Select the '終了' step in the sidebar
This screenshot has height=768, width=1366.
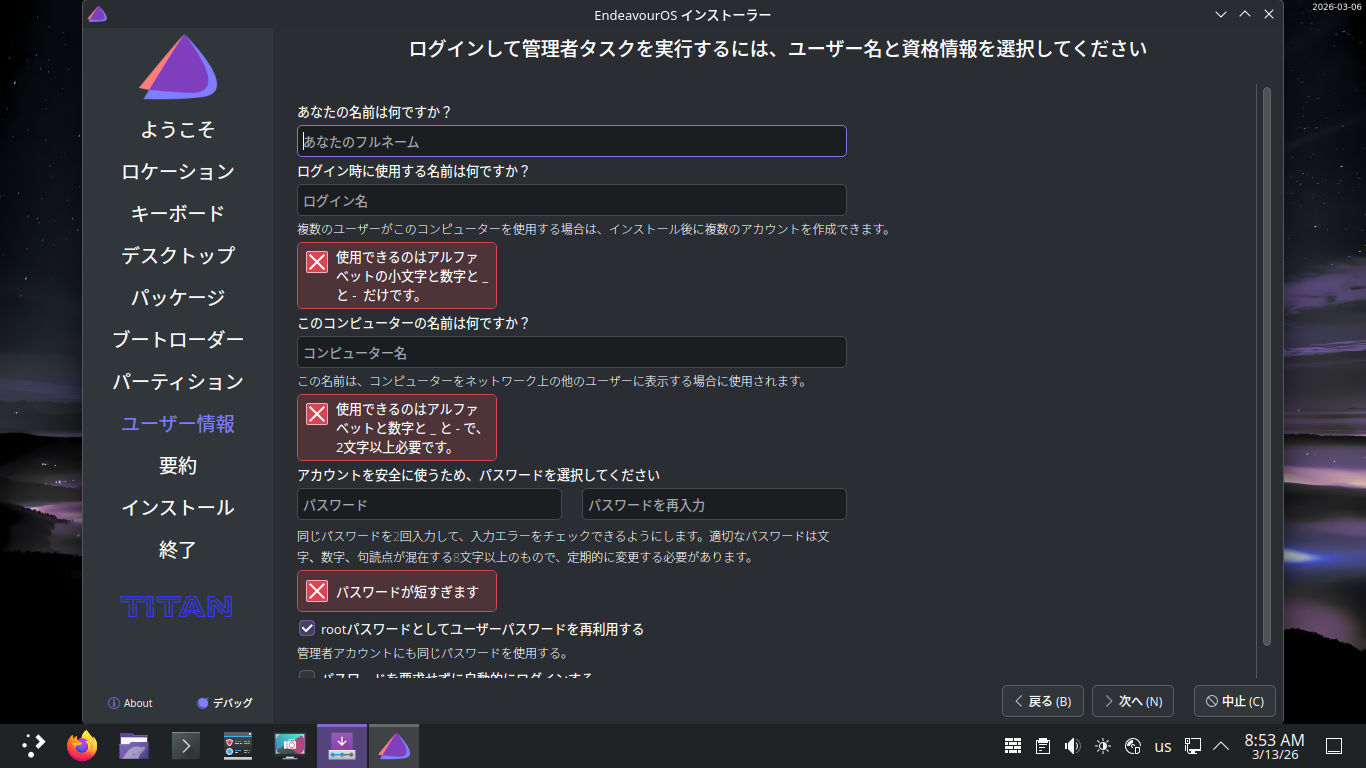coord(178,550)
